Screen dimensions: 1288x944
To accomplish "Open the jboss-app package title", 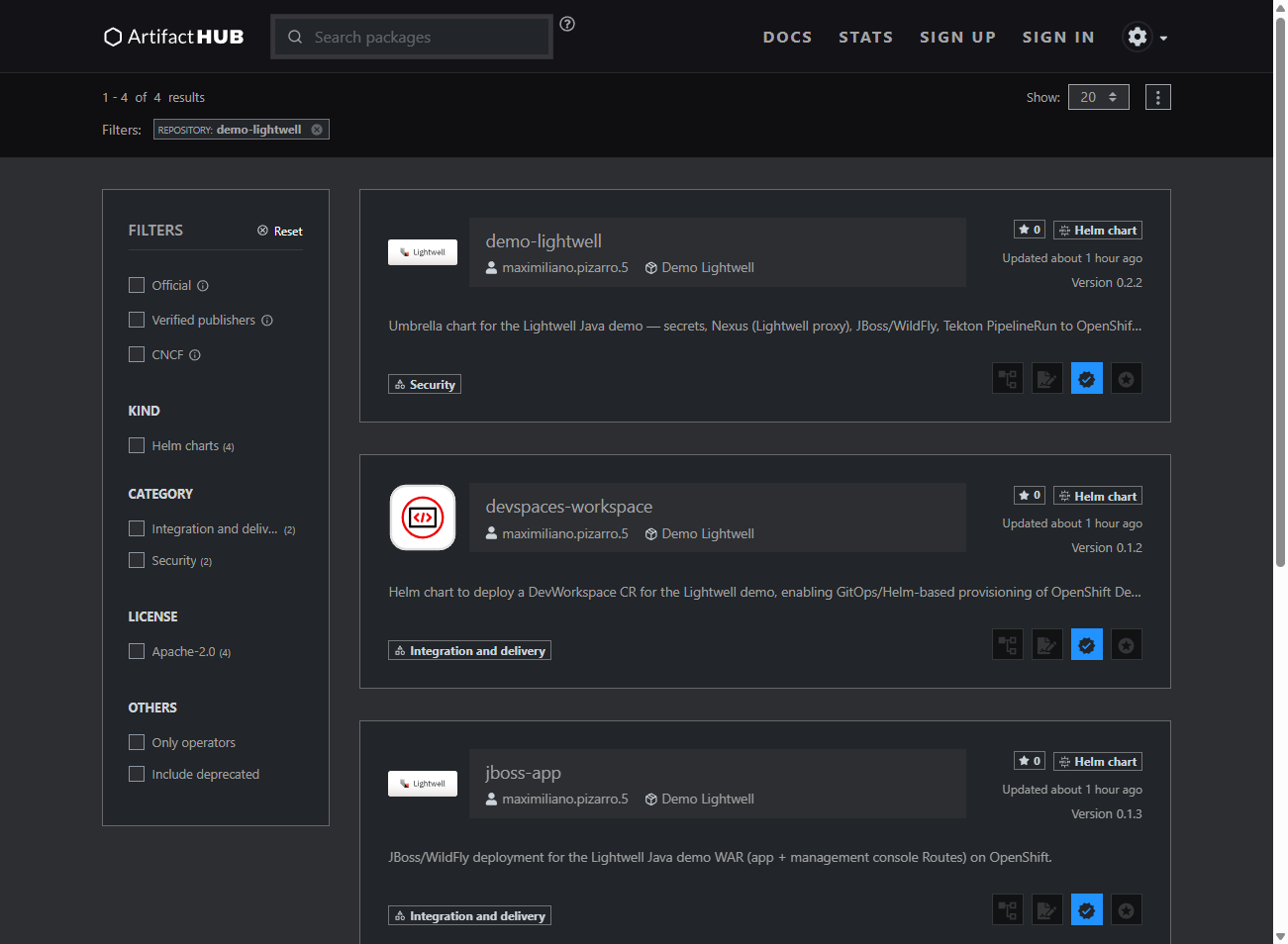I will coord(523,773).
